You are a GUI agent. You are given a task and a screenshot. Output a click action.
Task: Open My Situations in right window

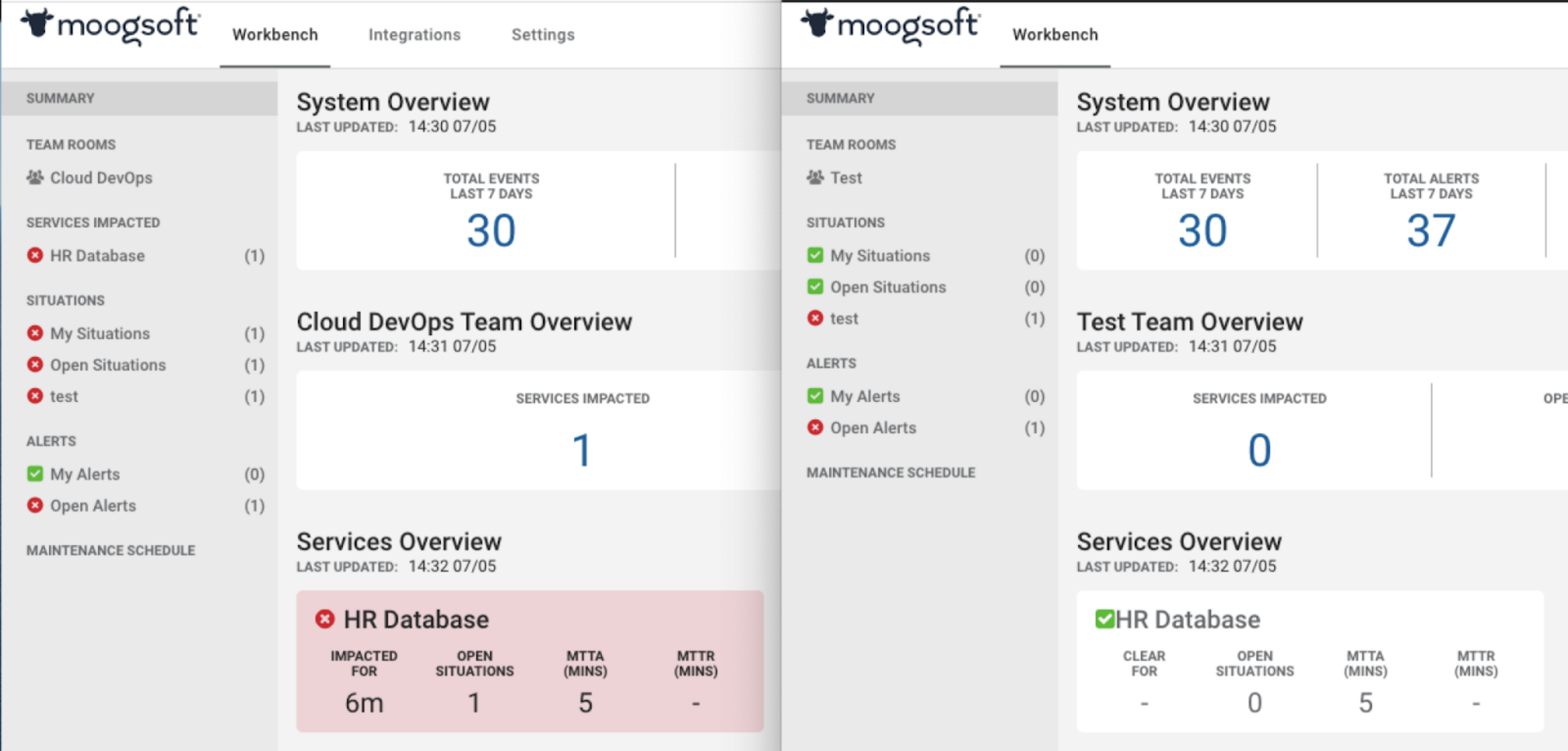click(880, 256)
